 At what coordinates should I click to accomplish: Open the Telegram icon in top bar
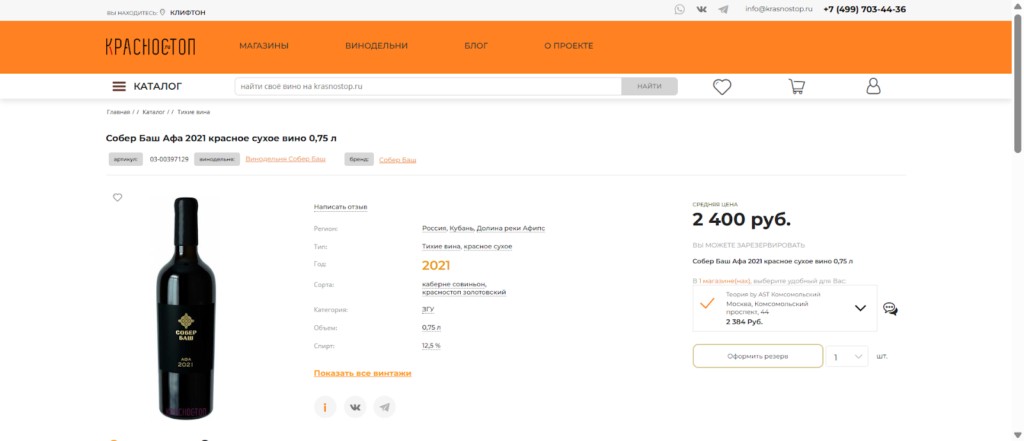pos(723,9)
